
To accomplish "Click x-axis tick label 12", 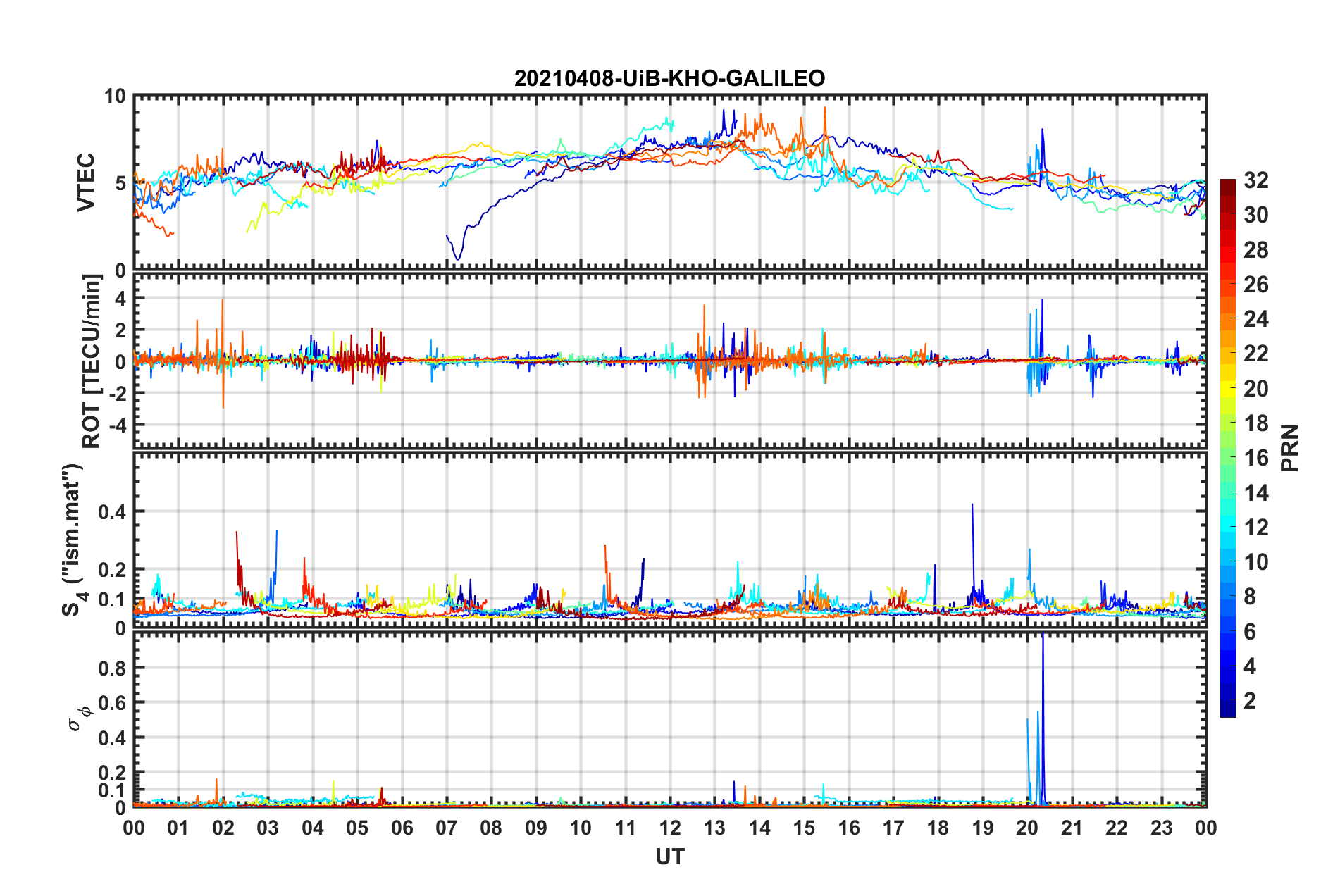I will tap(670, 828).
